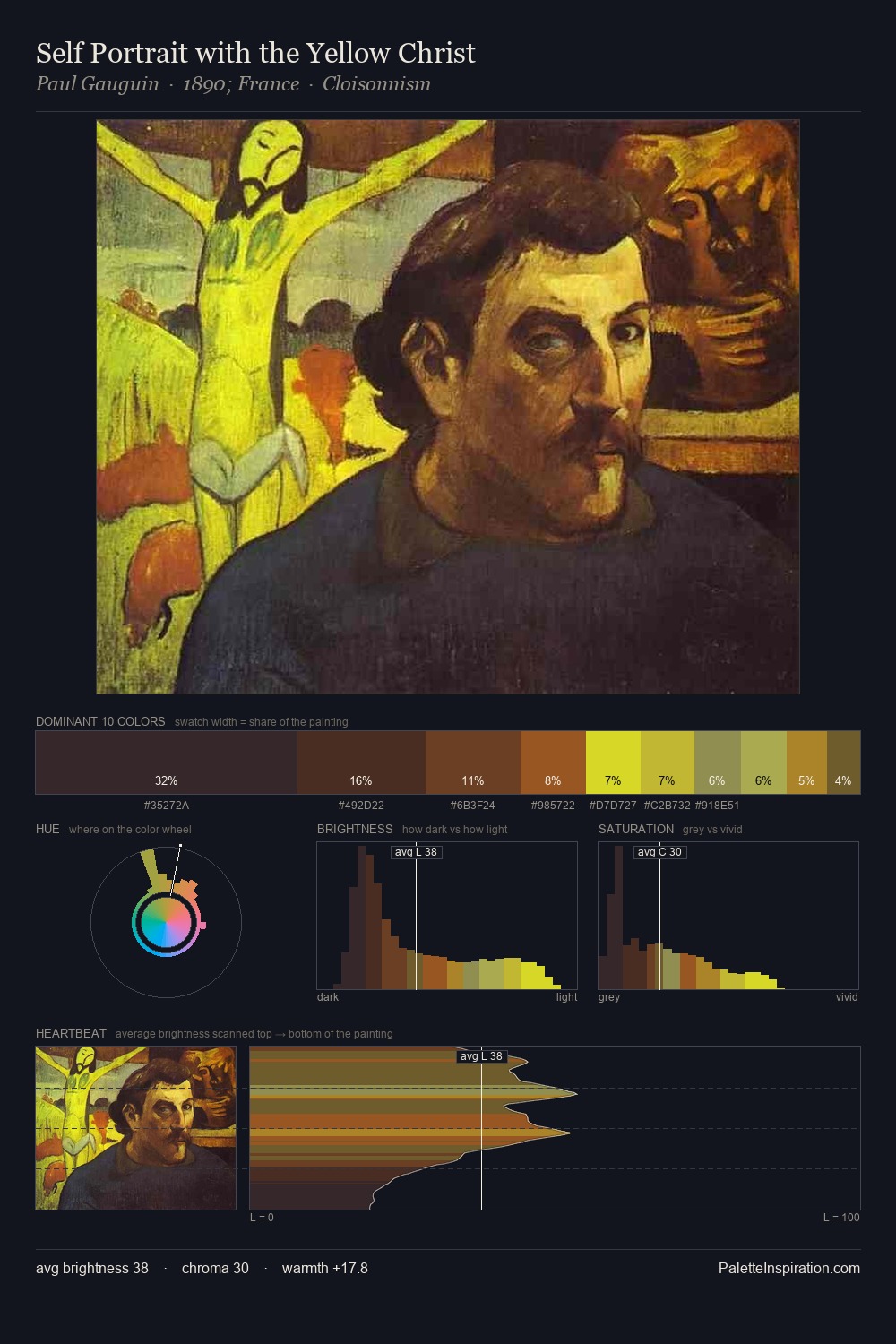The width and height of the screenshot is (896, 1344).
Task: Select the 11% swatch #6B3F24
Action: click(x=473, y=762)
